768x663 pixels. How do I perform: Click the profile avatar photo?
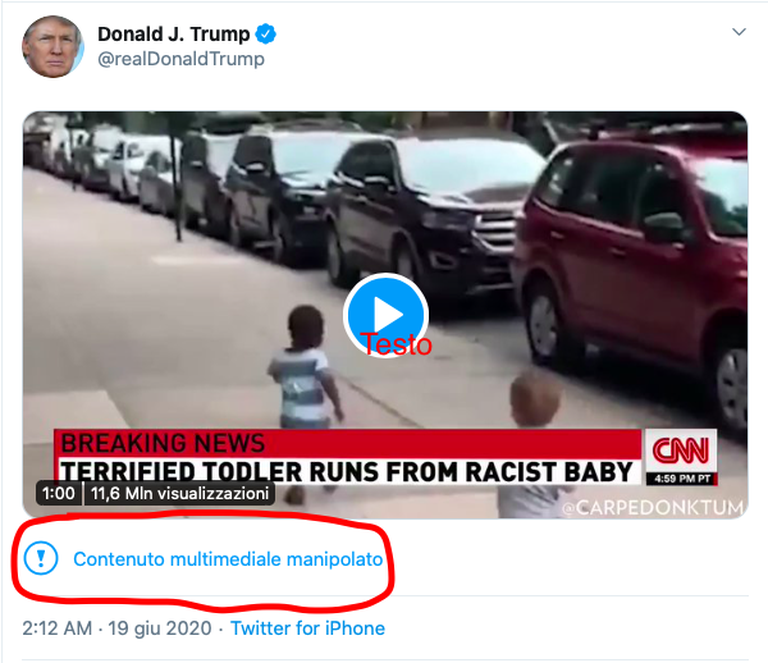click(53, 46)
